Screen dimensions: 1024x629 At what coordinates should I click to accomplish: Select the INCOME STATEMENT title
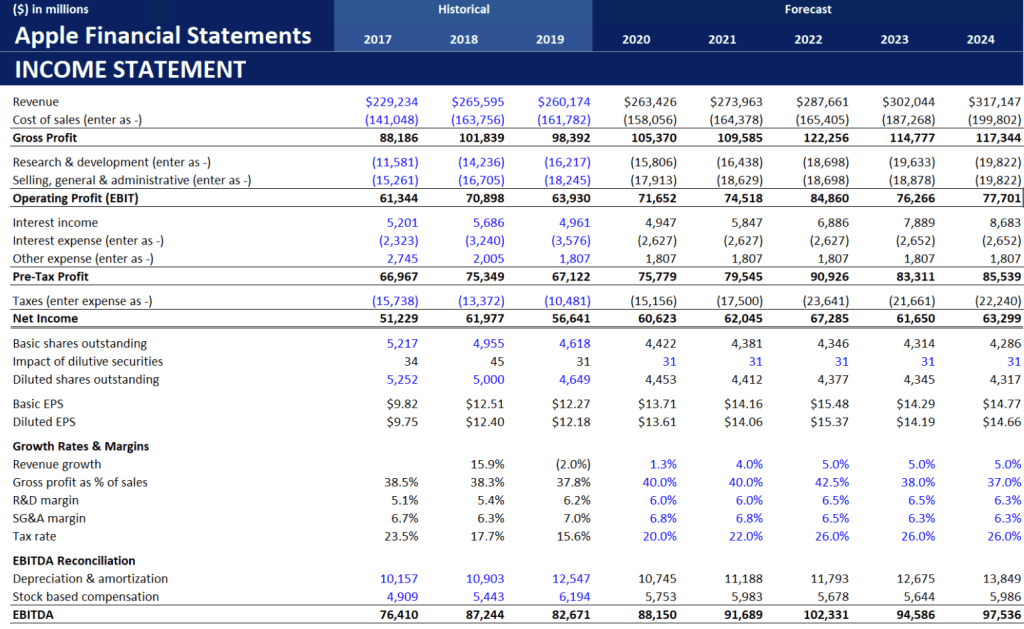(x=130, y=70)
